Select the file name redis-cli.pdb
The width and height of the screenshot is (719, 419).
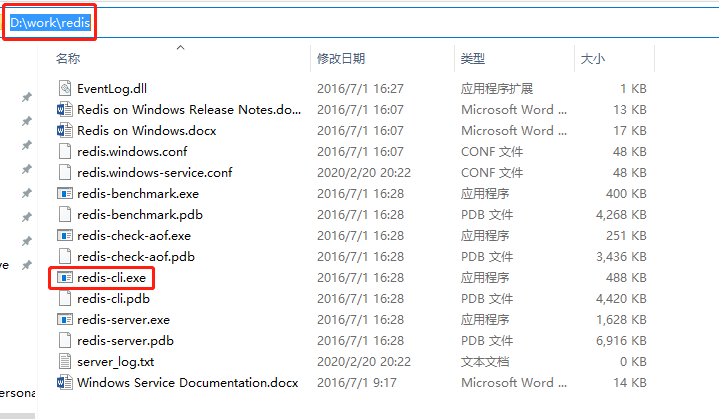click(x=113, y=299)
